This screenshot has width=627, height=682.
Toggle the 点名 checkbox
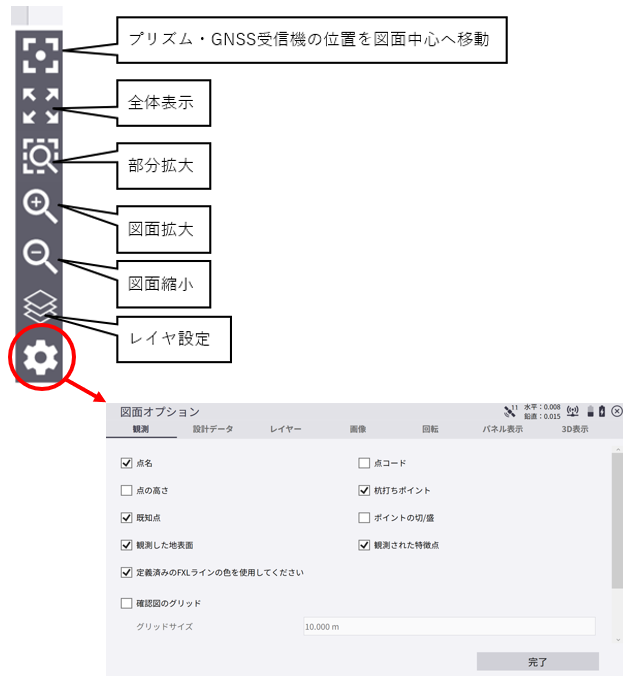(127, 463)
